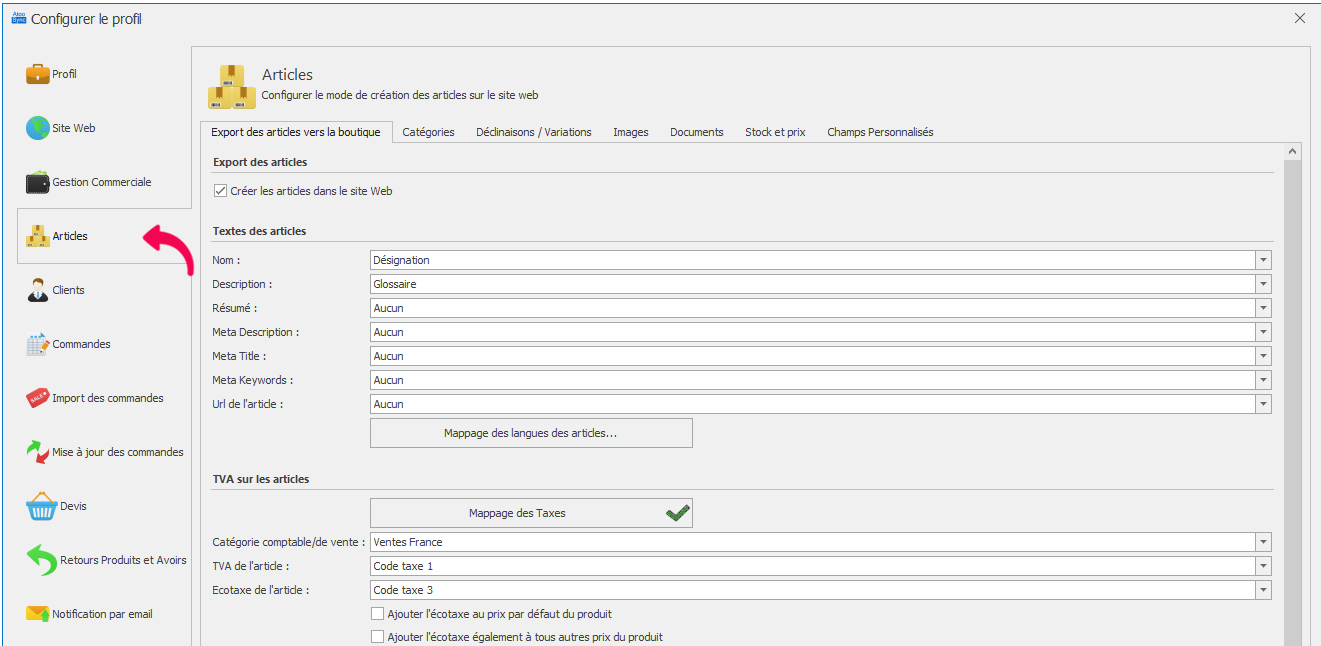Image resolution: width=1321 pixels, height=646 pixels.
Task: Open the Devis basket icon
Action: coord(41,506)
